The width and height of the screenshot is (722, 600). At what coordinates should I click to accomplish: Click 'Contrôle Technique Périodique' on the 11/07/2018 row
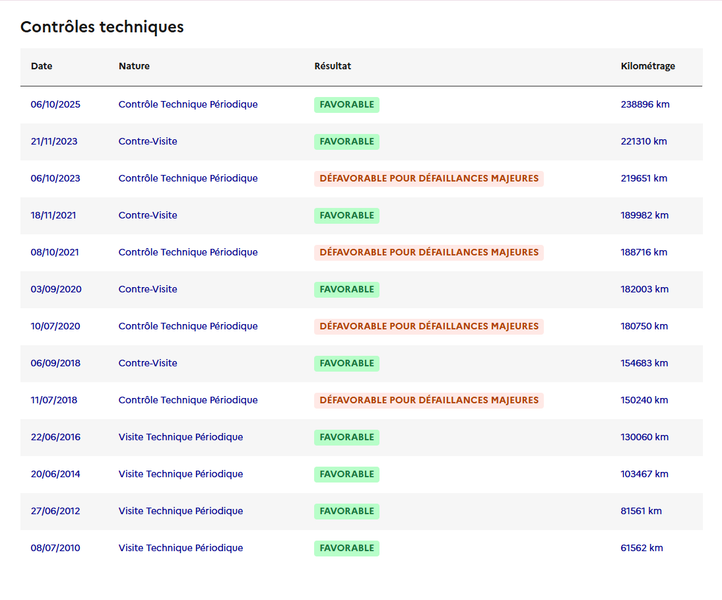point(188,400)
